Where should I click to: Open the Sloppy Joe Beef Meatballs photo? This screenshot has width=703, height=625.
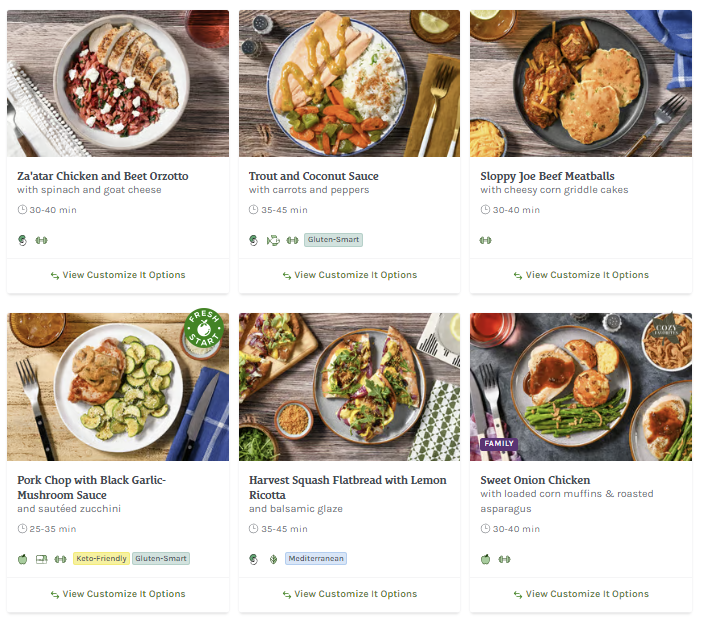tap(581, 83)
